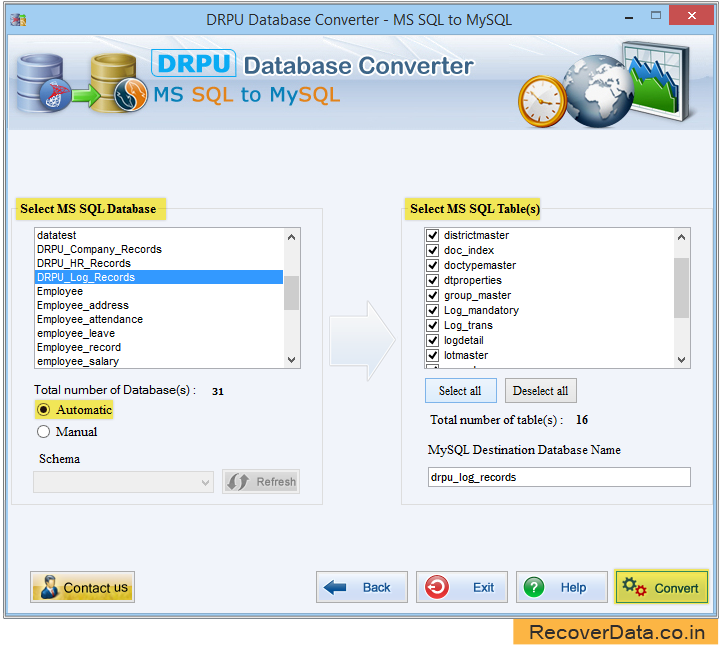Click the clock and globe banner graphic
Image resolution: width=723 pixels, height=650 pixels.
[x=605, y=86]
